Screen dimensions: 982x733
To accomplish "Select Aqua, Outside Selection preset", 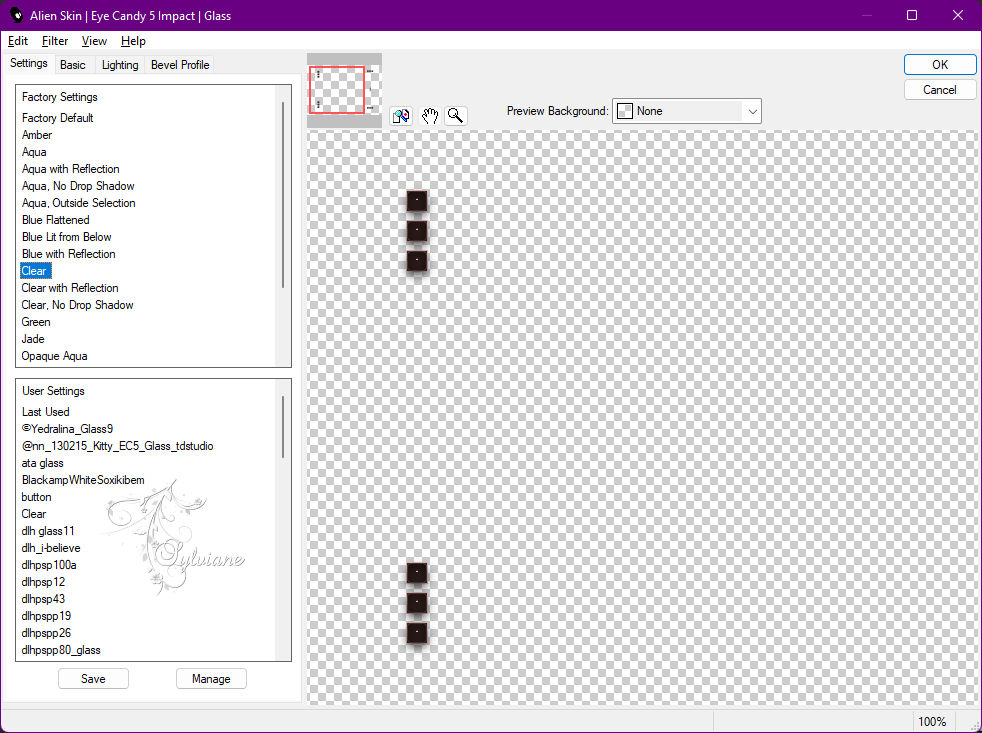I will (x=78, y=202).
